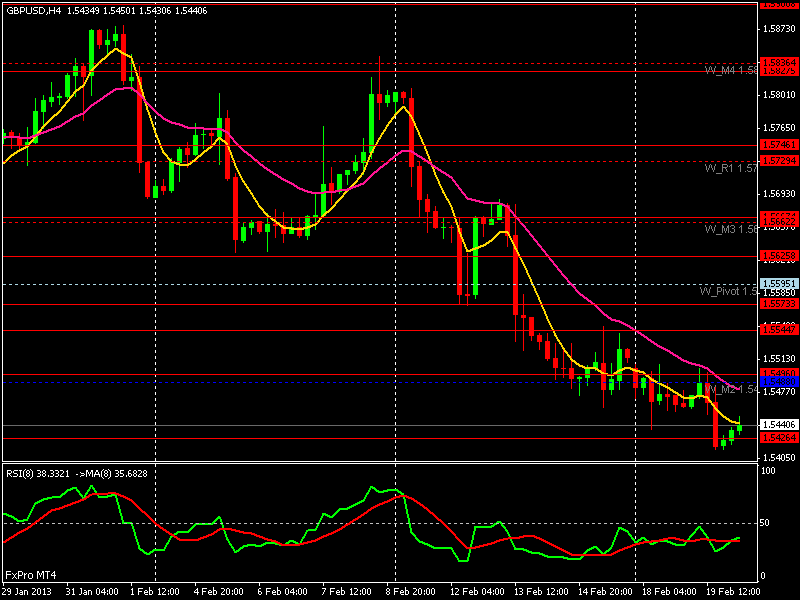Click the 7 Feb 12:00 time label

(x=346, y=592)
